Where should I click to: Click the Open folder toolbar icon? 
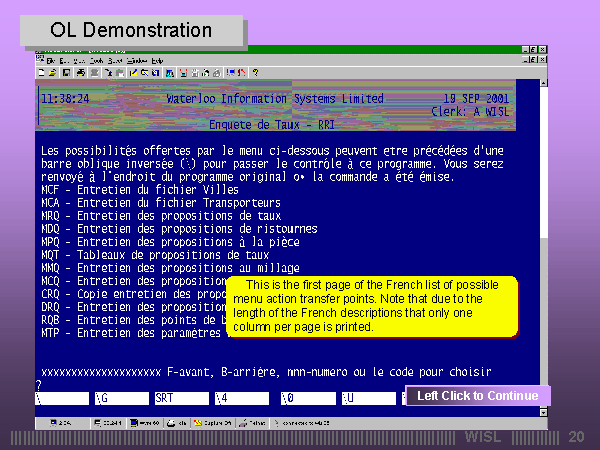pos(52,72)
